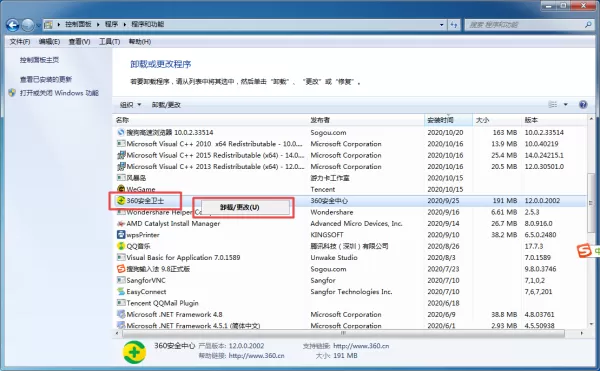This screenshot has height=371, width=600.
Task: Sort by 大小 column header
Action: click(x=497, y=120)
